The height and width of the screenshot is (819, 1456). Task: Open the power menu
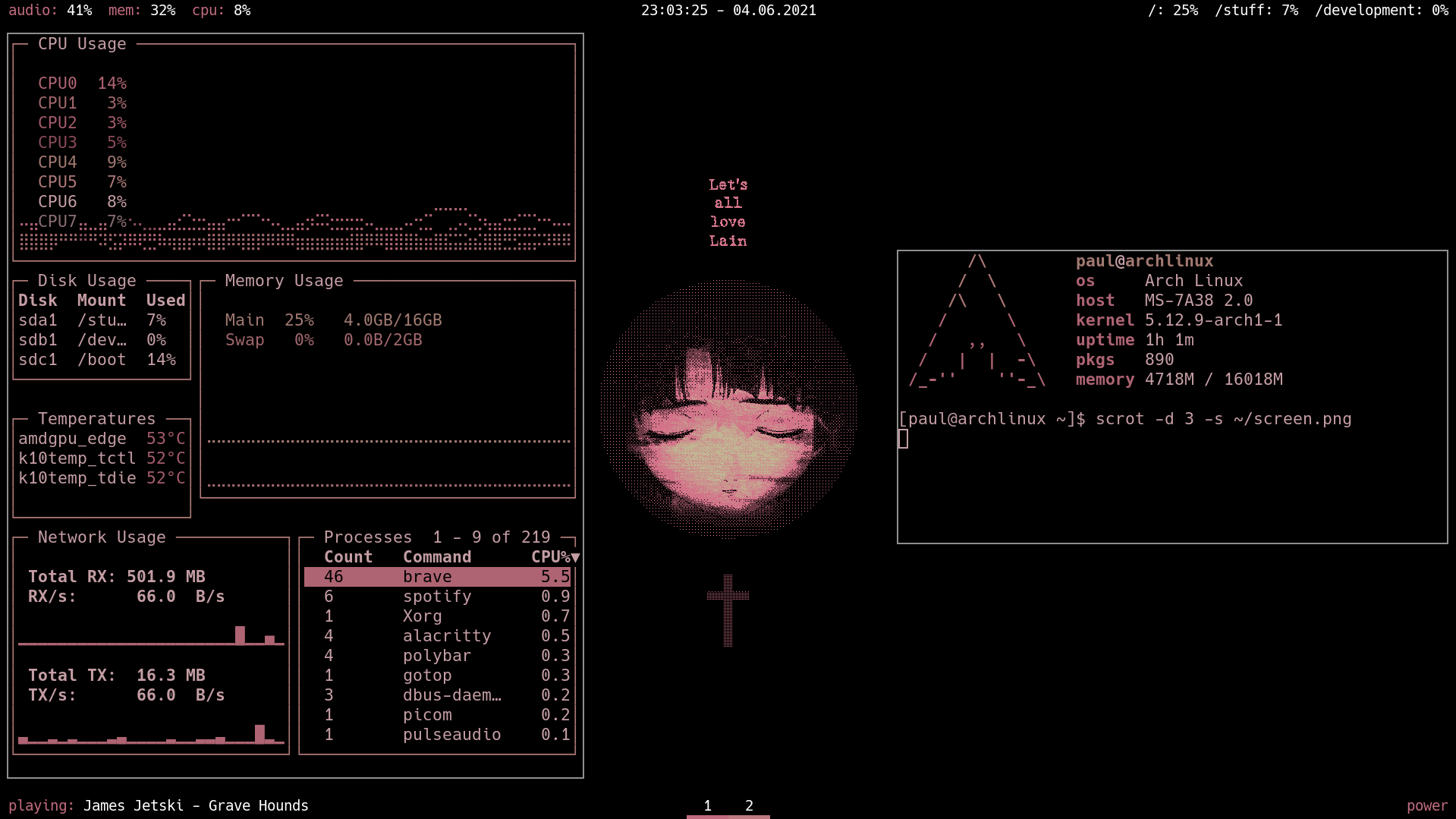[1427, 805]
